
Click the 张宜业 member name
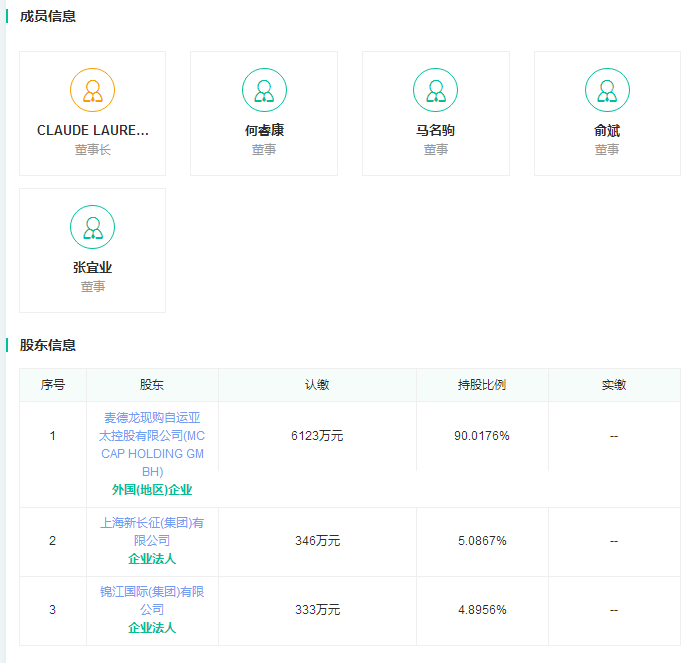92,267
